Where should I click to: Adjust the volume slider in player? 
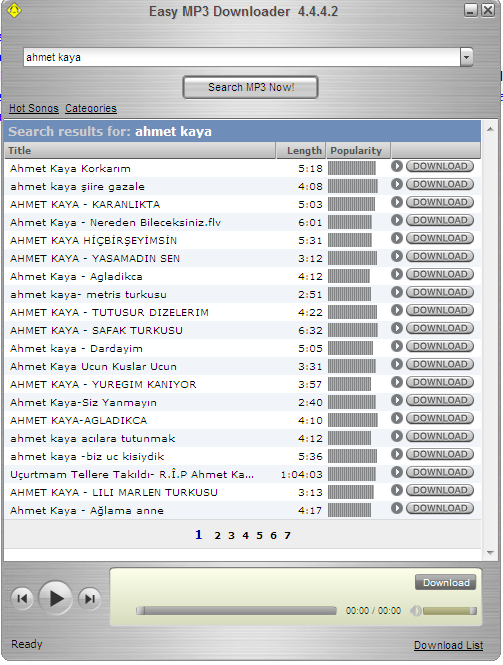point(450,611)
